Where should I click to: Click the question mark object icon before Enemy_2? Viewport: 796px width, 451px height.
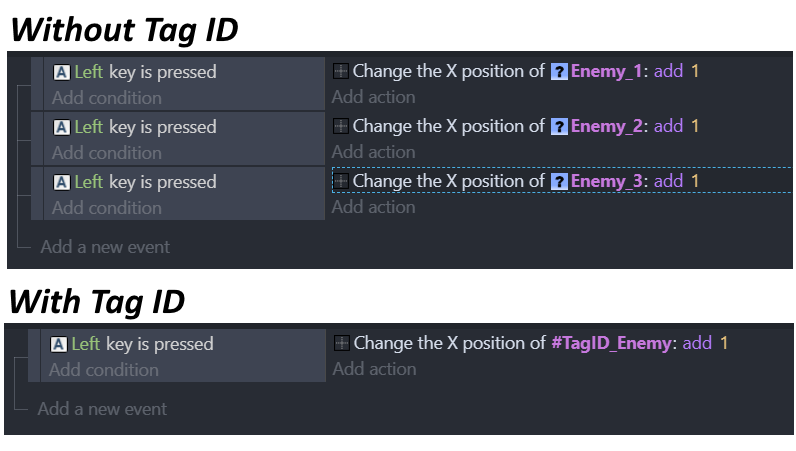point(559,126)
